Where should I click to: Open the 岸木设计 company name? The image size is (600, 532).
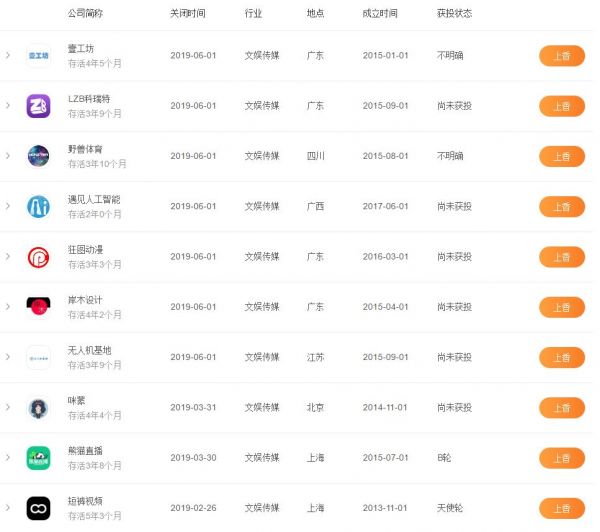[85, 300]
